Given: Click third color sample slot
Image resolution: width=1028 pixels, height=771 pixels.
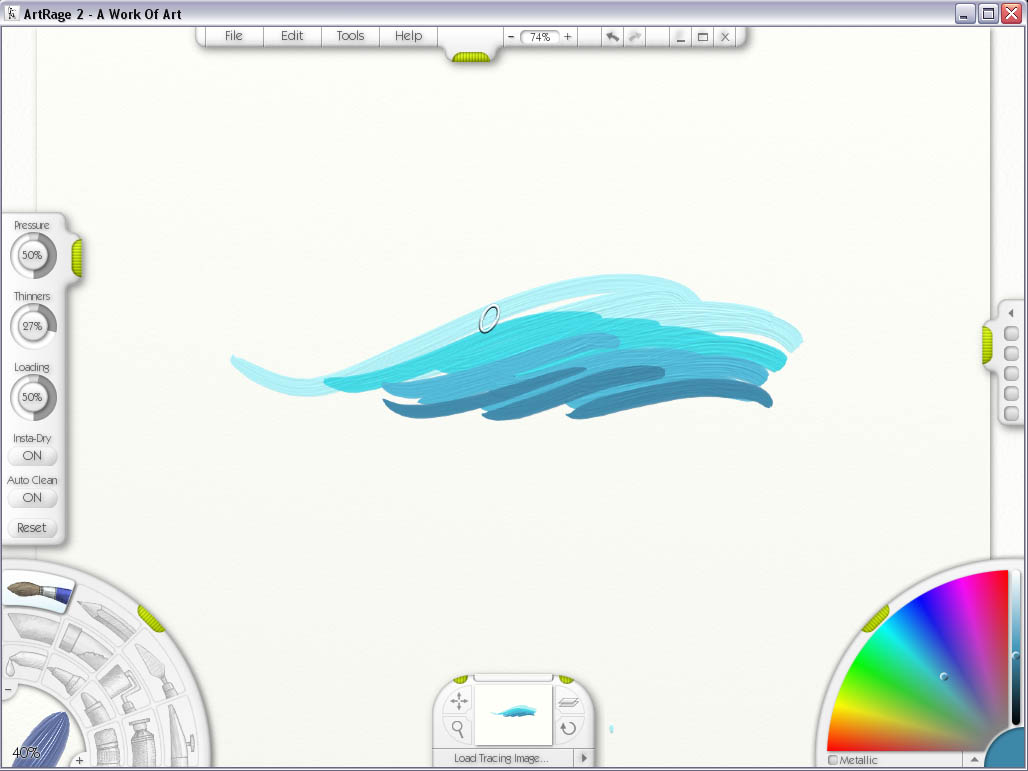Looking at the screenshot, I should [1012, 373].
